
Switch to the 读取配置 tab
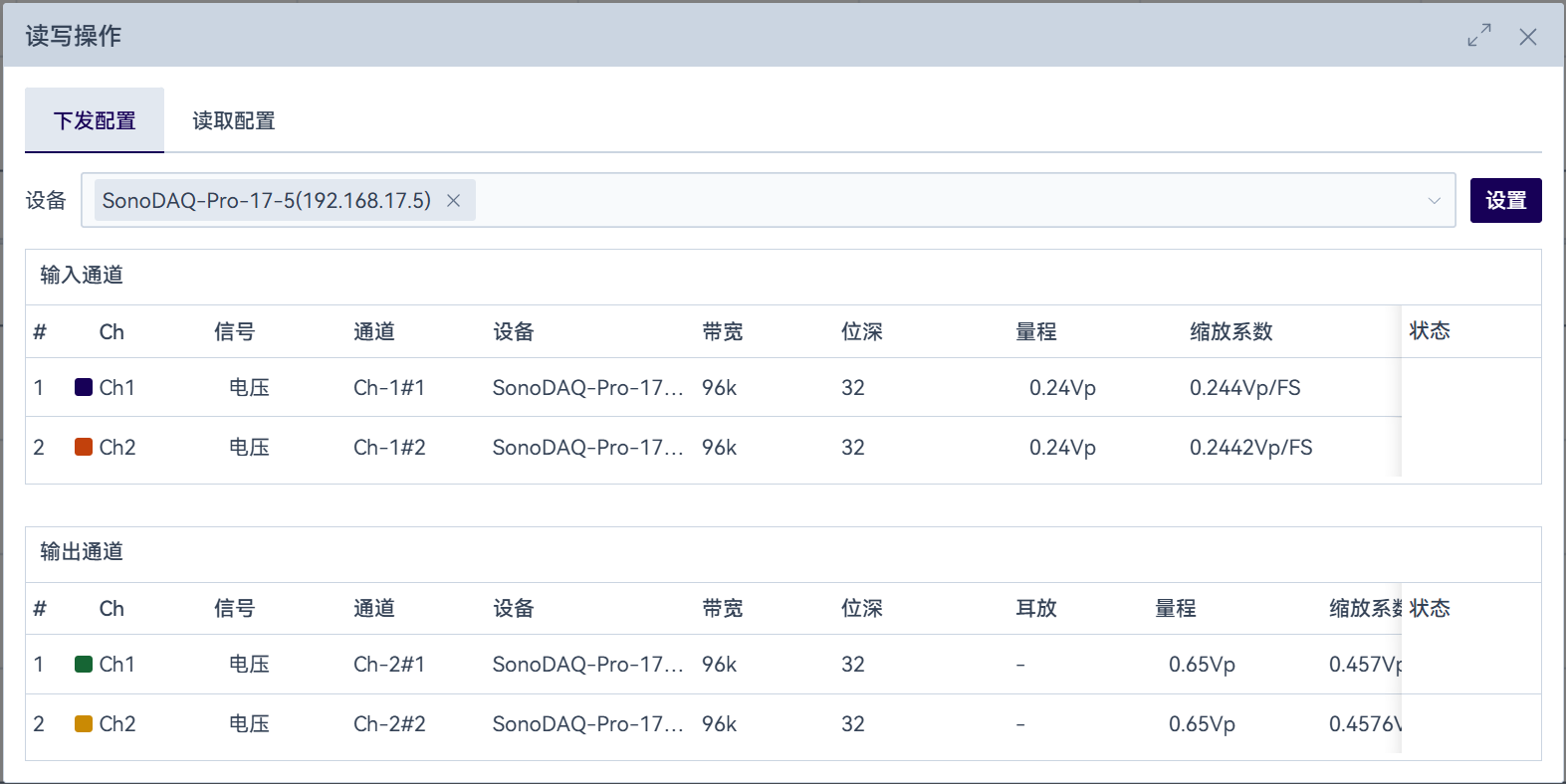pyautogui.click(x=233, y=120)
